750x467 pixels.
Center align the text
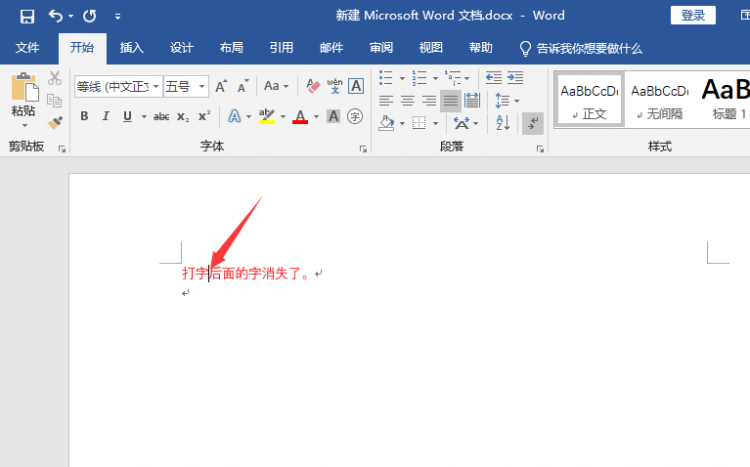(x=408, y=100)
